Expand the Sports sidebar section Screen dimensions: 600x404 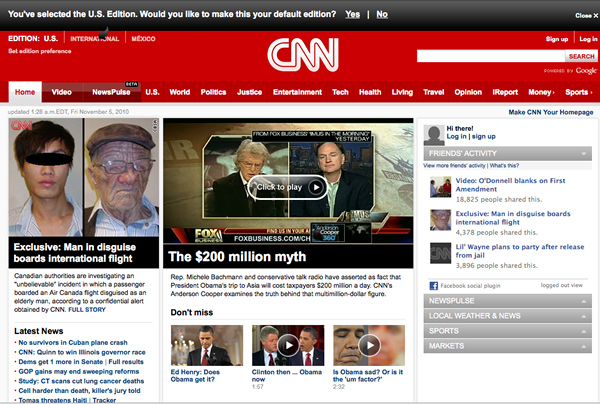tap(507, 331)
